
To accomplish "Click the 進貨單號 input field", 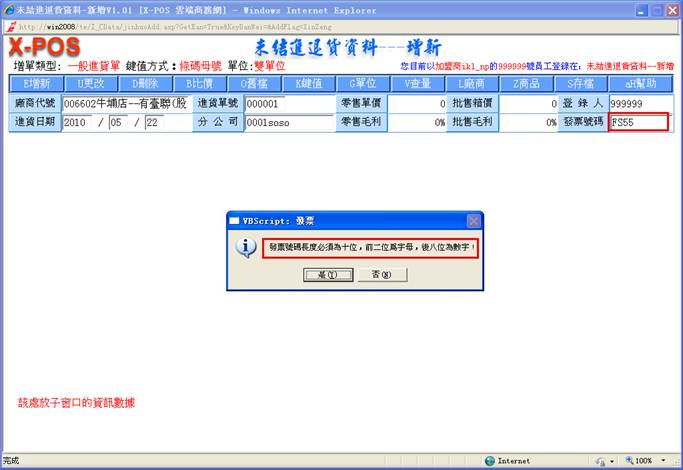I will pos(289,103).
